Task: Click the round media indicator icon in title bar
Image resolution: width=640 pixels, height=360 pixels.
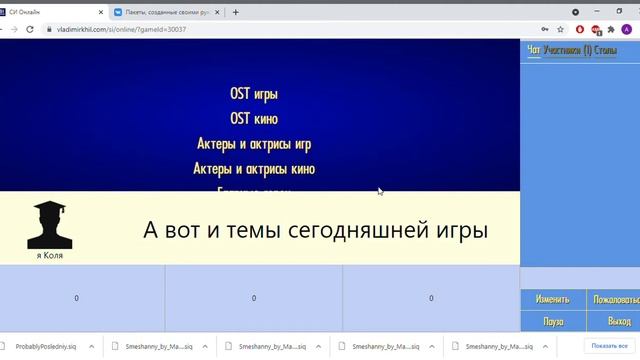Action: [576, 12]
